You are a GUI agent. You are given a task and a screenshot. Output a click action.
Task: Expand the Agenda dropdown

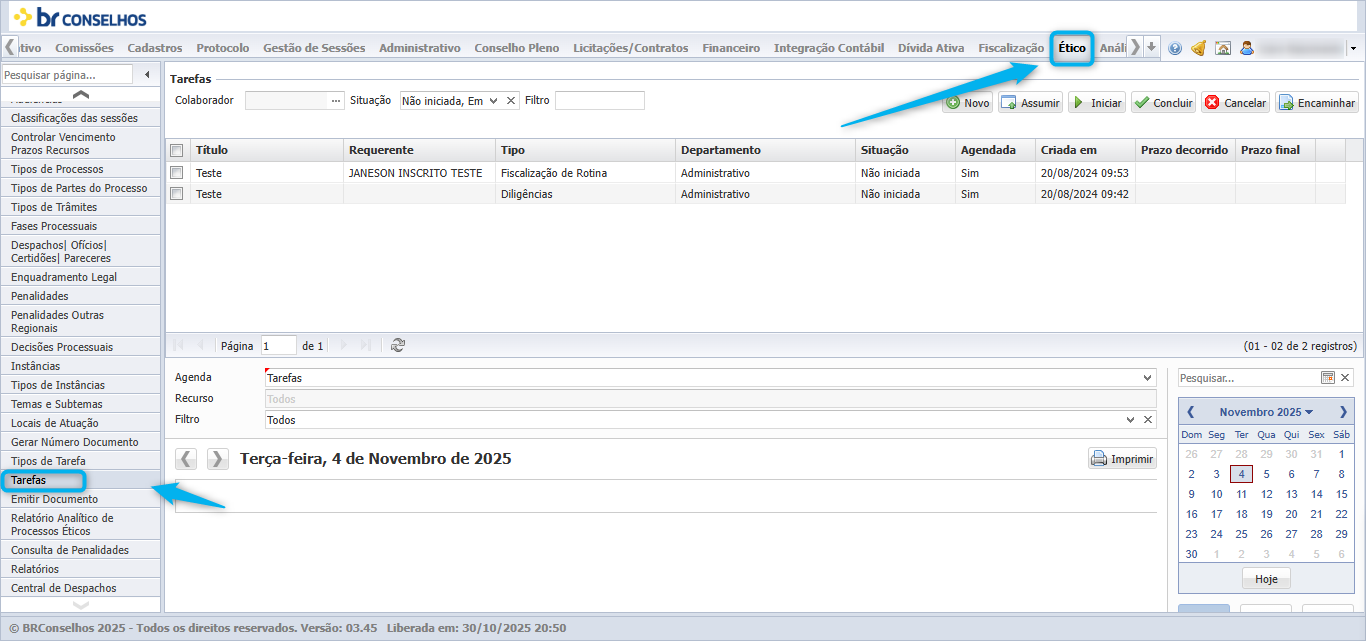pyautogui.click(x=1147, y=378)
